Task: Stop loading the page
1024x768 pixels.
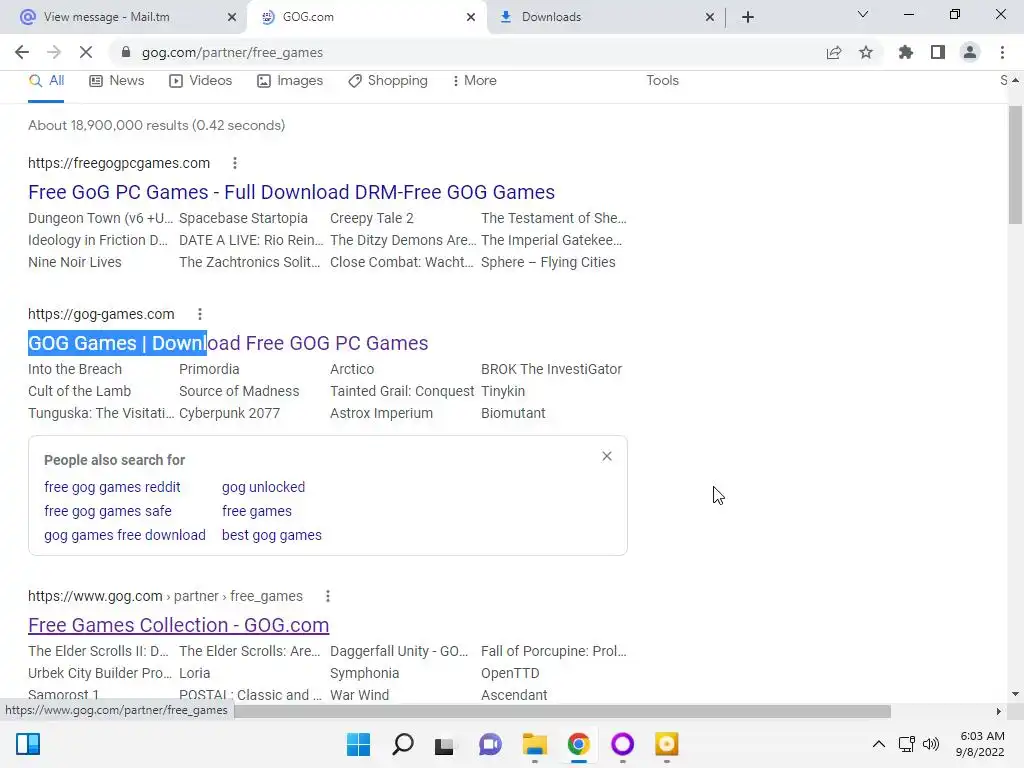Action: pos(86,52)
